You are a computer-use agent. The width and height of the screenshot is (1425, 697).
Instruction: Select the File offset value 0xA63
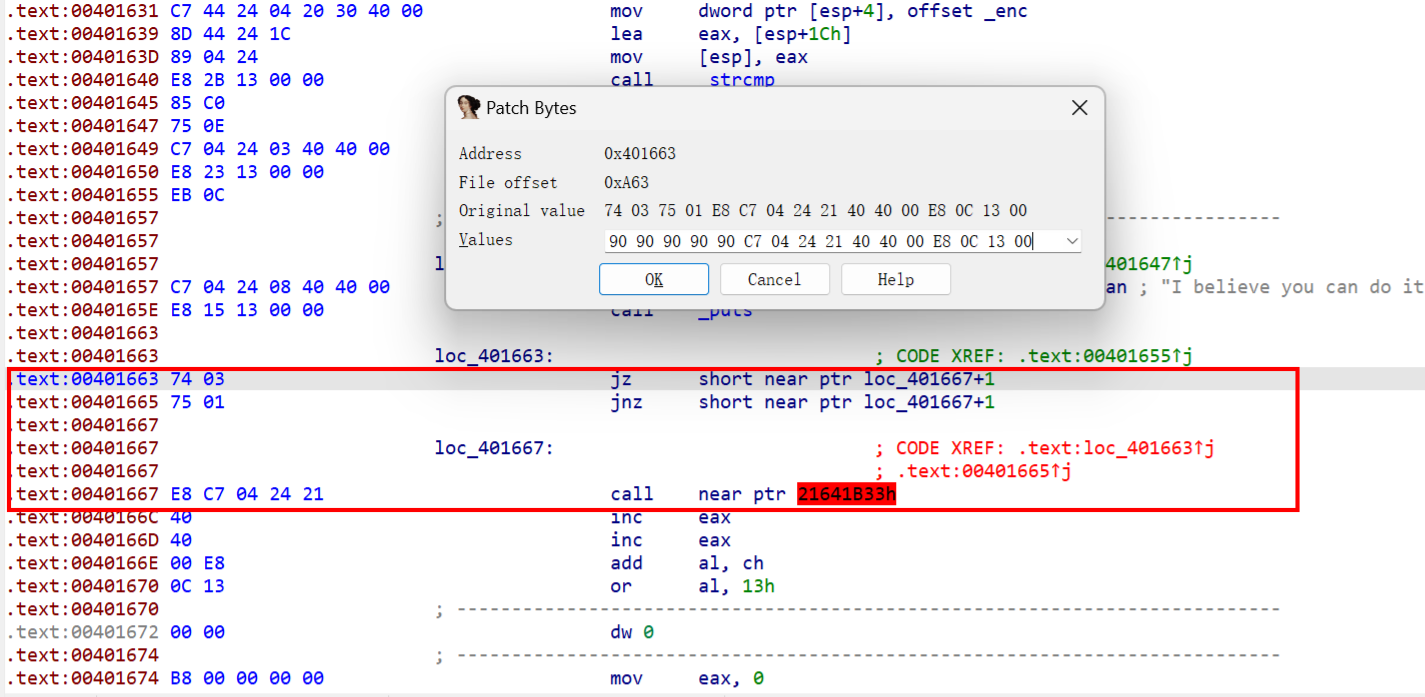(627, 183)
